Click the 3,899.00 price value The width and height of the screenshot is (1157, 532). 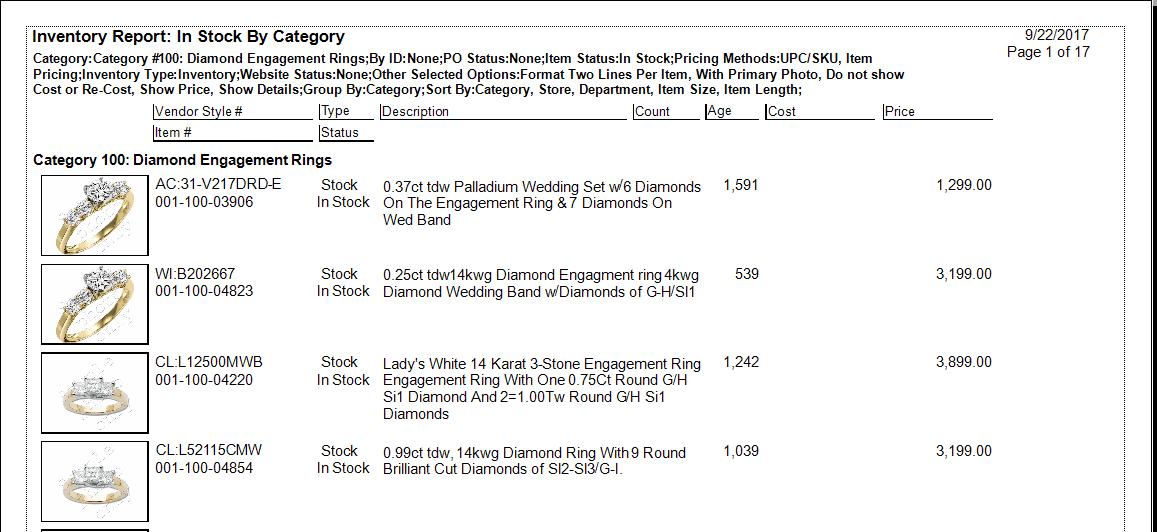tap(963, 363)
